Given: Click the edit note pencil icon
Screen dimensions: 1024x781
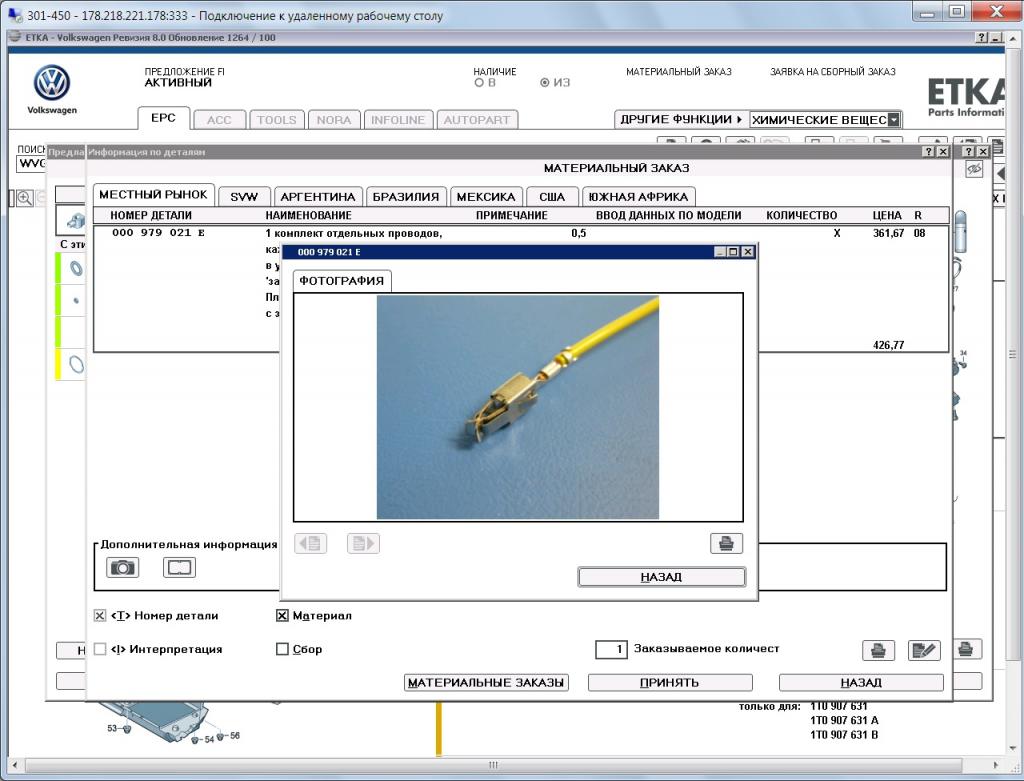Looking at the screenshot, I should click(924, 650).
